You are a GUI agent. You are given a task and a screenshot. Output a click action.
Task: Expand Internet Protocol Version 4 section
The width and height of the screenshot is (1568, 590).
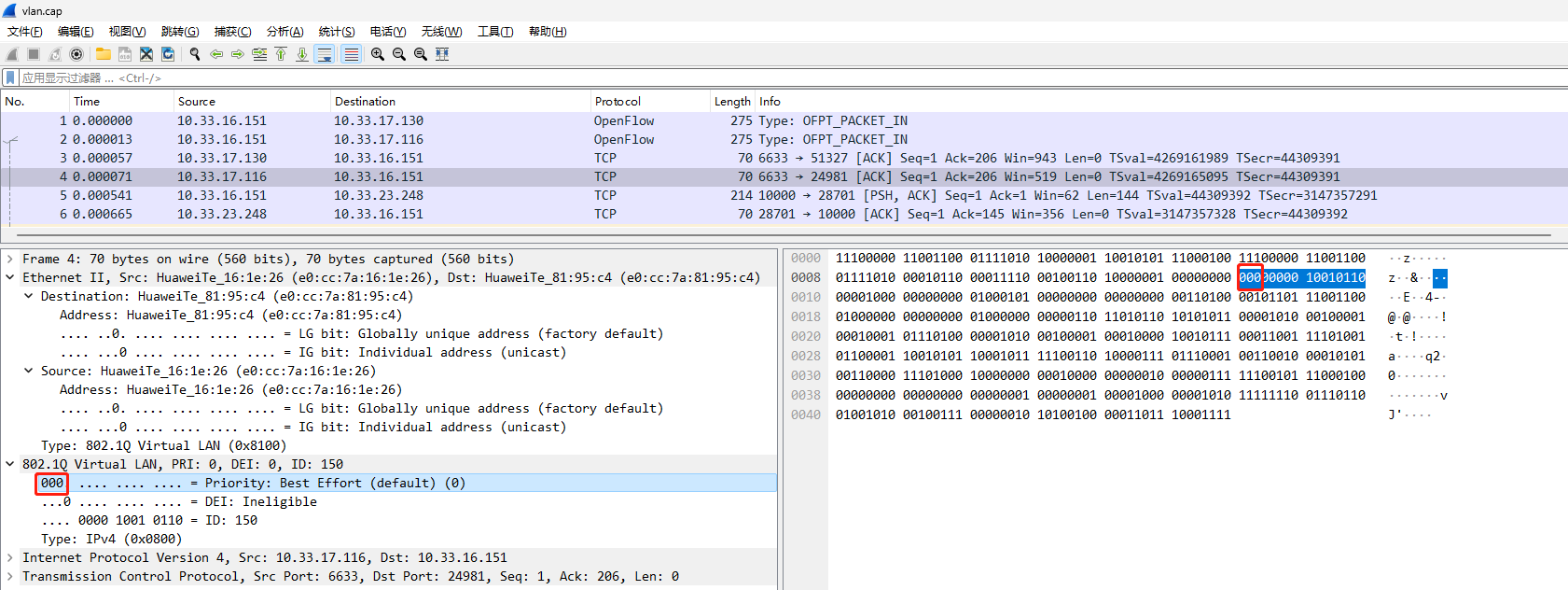(9, 557)
